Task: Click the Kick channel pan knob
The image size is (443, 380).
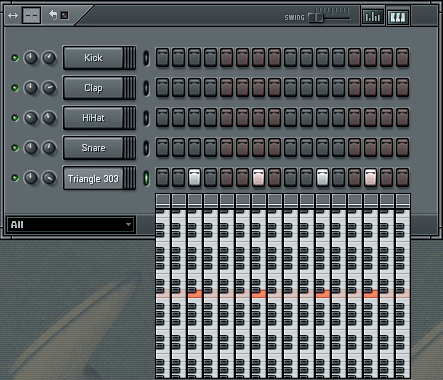Action: 31,58
